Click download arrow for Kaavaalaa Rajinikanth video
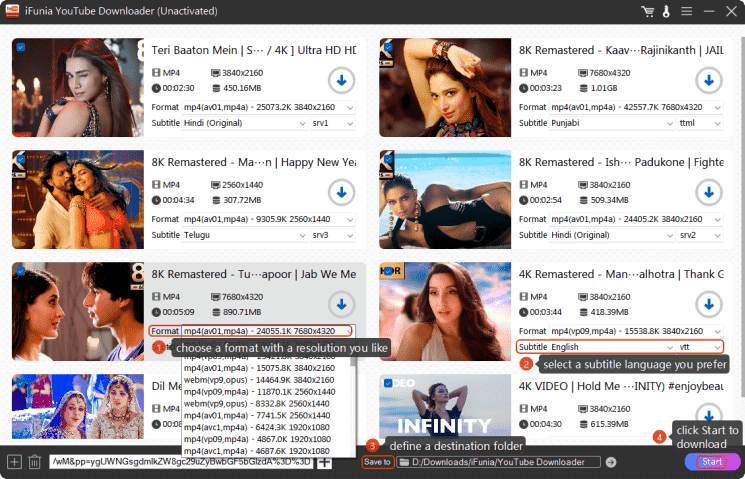Viewport: 745px width, 479px height. point(709,81)
